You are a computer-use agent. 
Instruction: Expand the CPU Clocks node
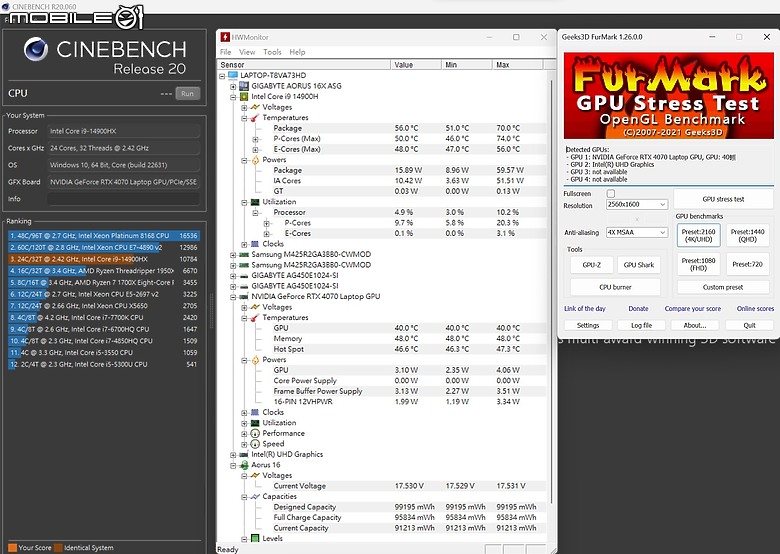pos(244,244)
